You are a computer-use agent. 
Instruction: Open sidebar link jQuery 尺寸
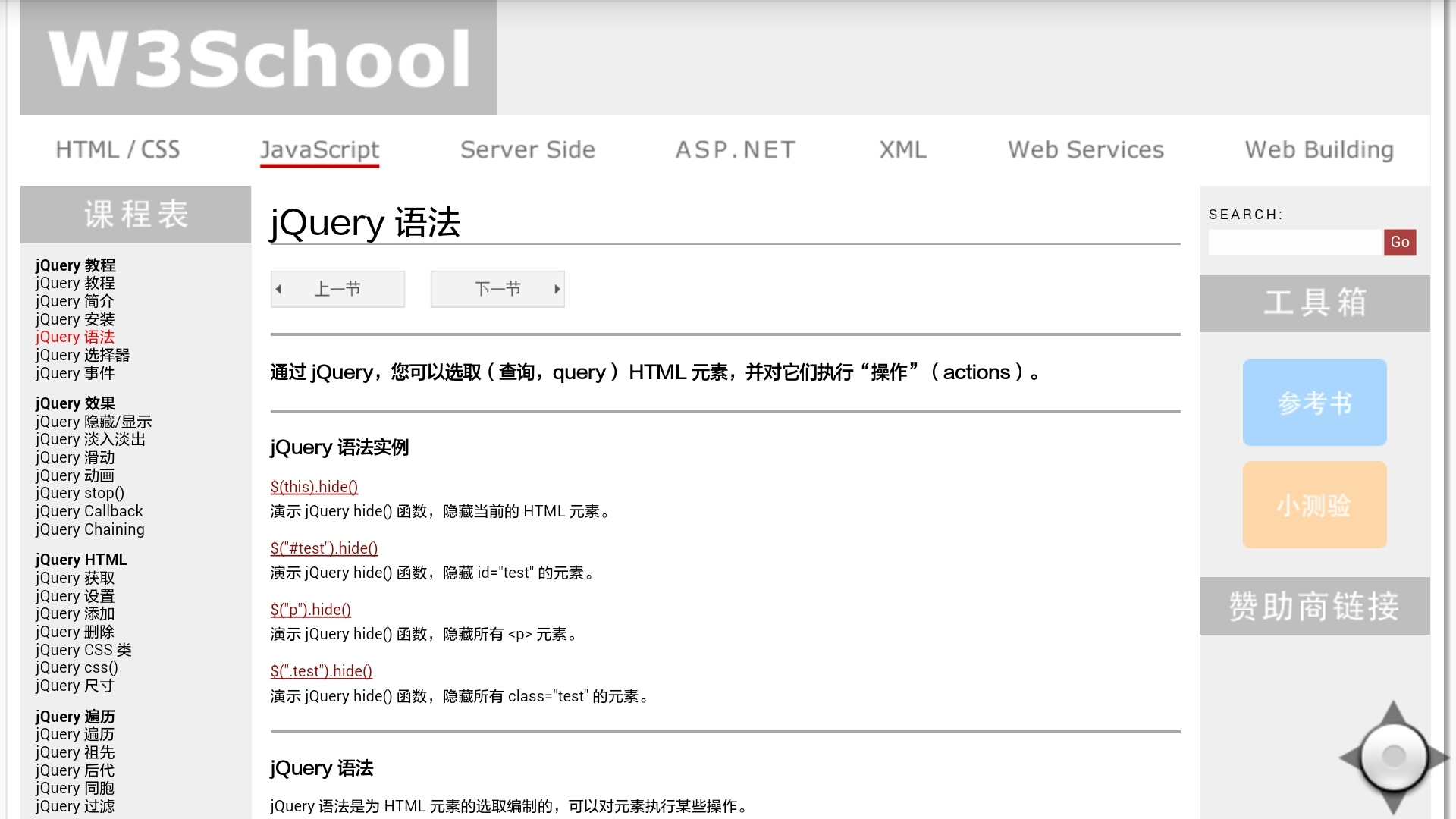(74, 686)
